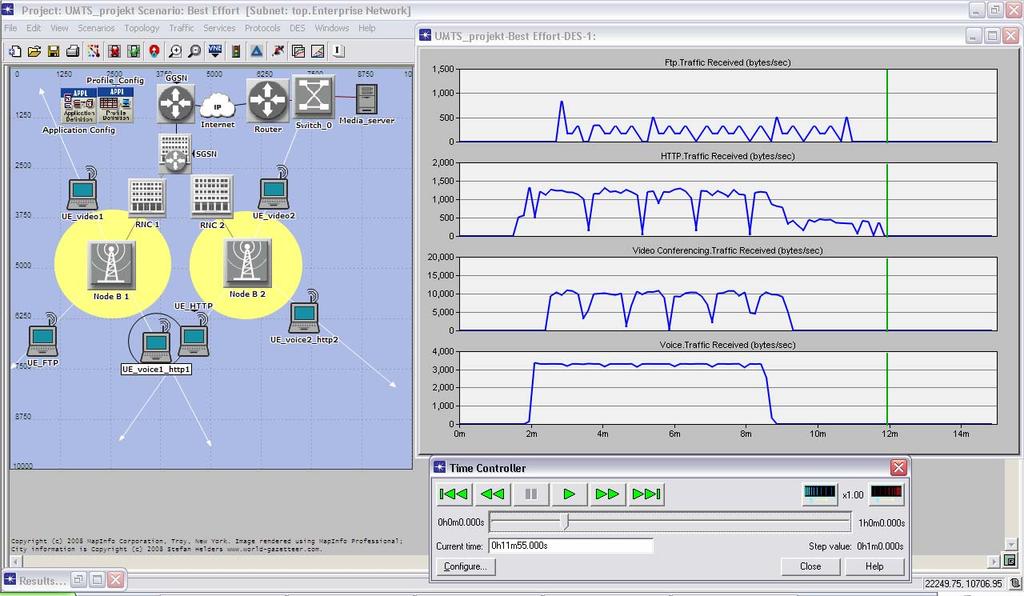The height and width of the screenshot is (596, 1024).
Task: Select the RNC 2 building node
Action: [212, 197]
